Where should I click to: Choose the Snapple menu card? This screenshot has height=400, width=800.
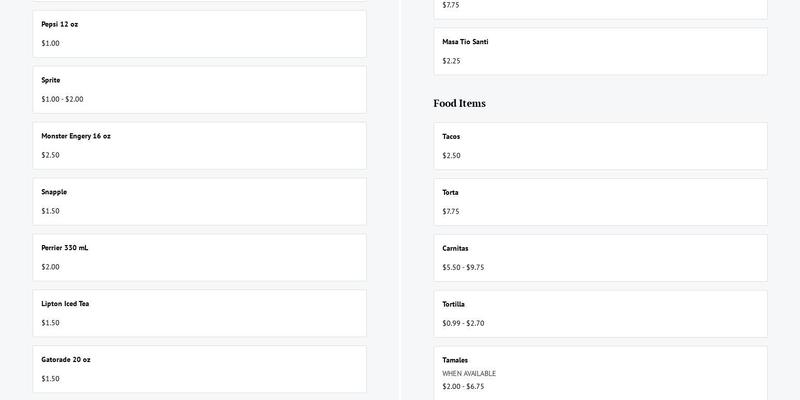pos(199,201)
